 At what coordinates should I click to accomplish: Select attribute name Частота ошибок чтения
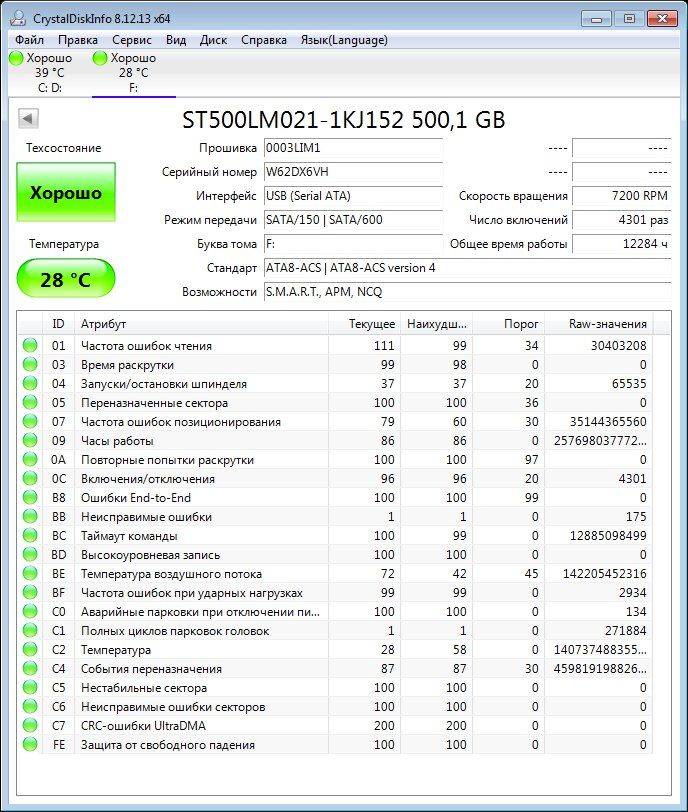click(x=147, y=346)
